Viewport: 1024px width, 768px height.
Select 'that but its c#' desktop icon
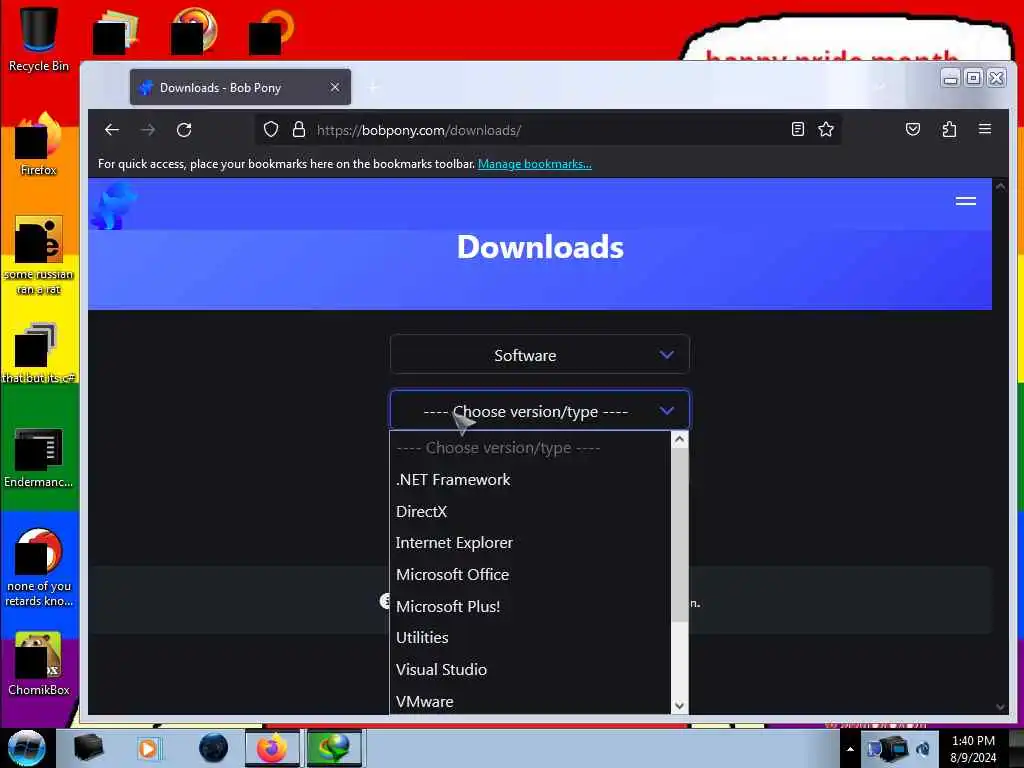(x=38, y=353)
